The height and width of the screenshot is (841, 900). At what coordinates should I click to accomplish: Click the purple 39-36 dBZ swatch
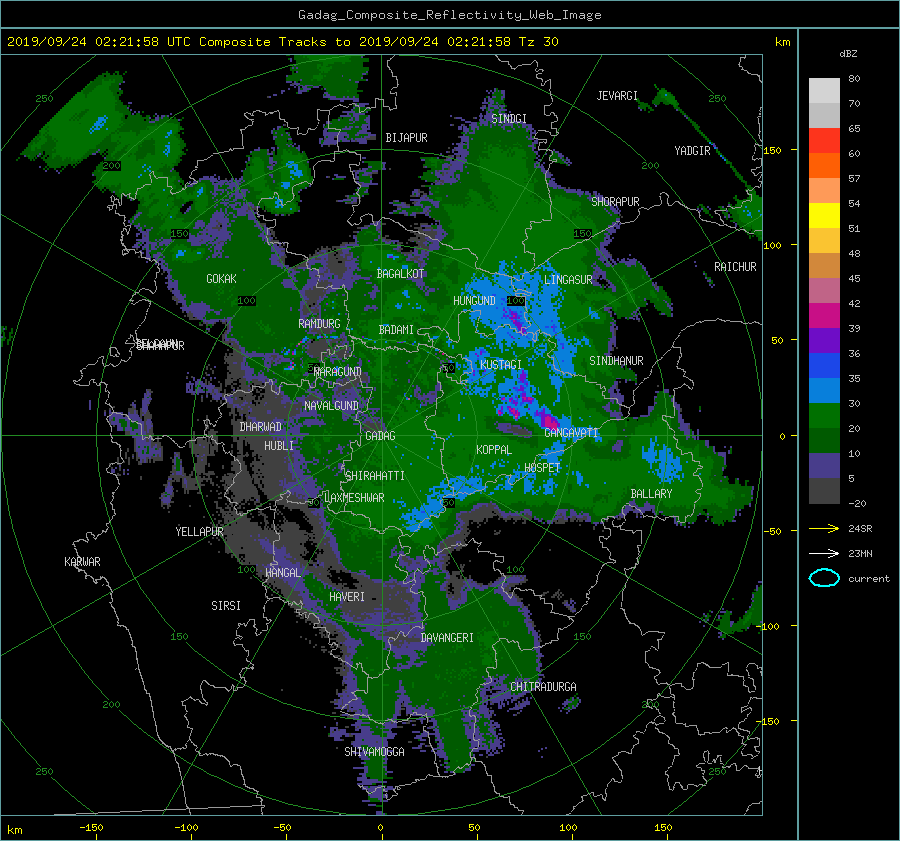click(824, 341)
